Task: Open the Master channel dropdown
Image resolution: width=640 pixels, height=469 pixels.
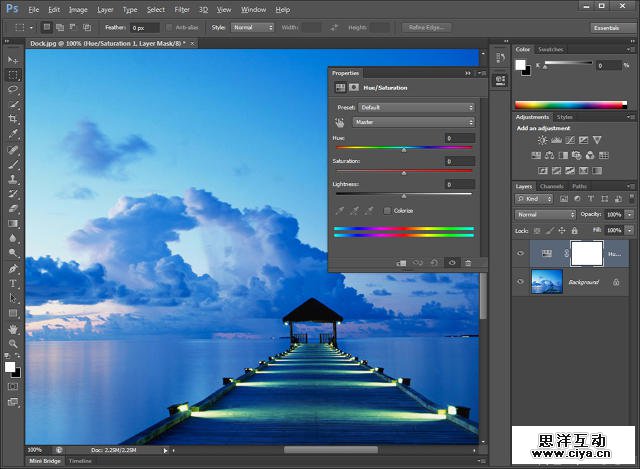Action: (413, 122)
